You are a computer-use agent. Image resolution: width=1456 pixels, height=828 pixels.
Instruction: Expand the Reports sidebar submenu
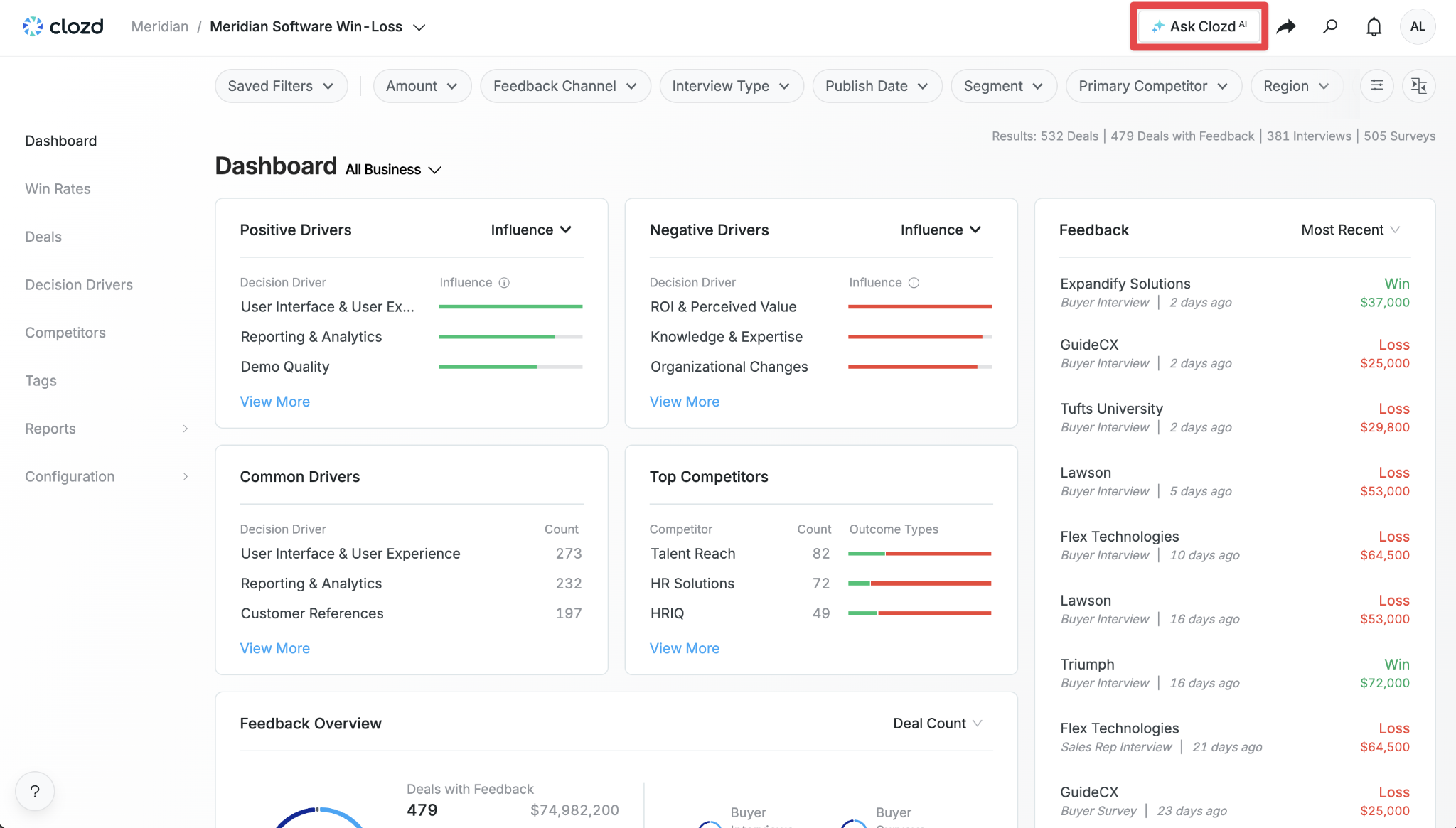point(107,429)
